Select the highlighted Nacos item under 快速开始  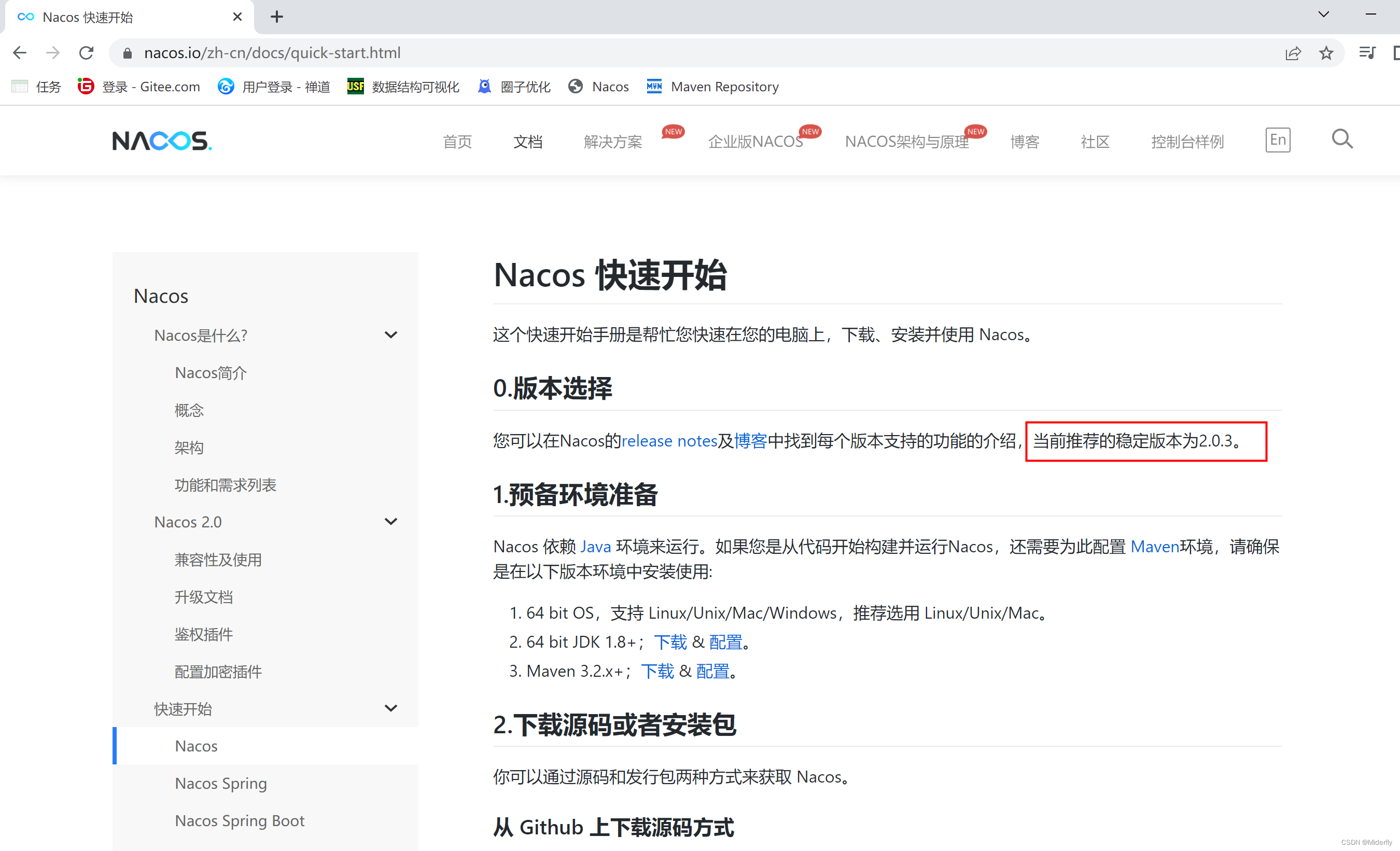[x=265, y=746]
